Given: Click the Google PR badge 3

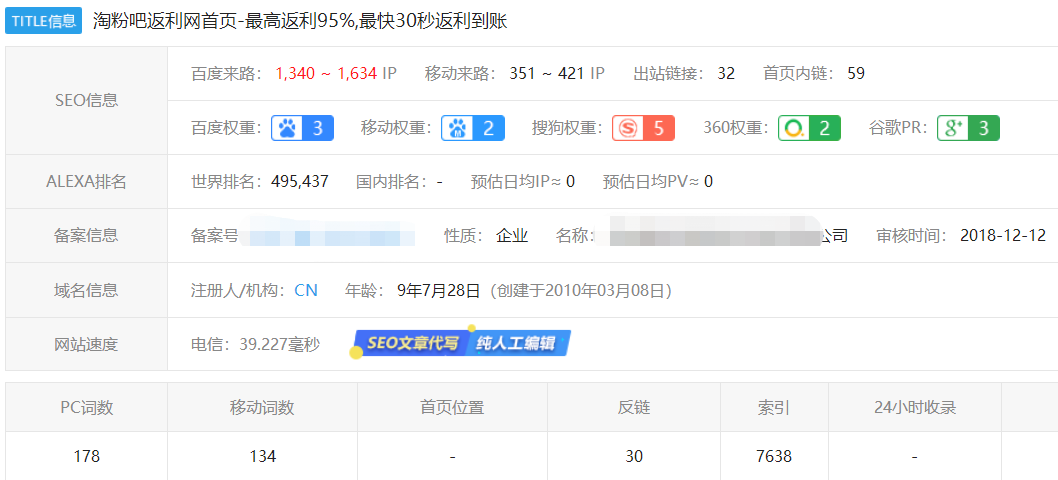Looking at the screenshot, I should [968, 128].
